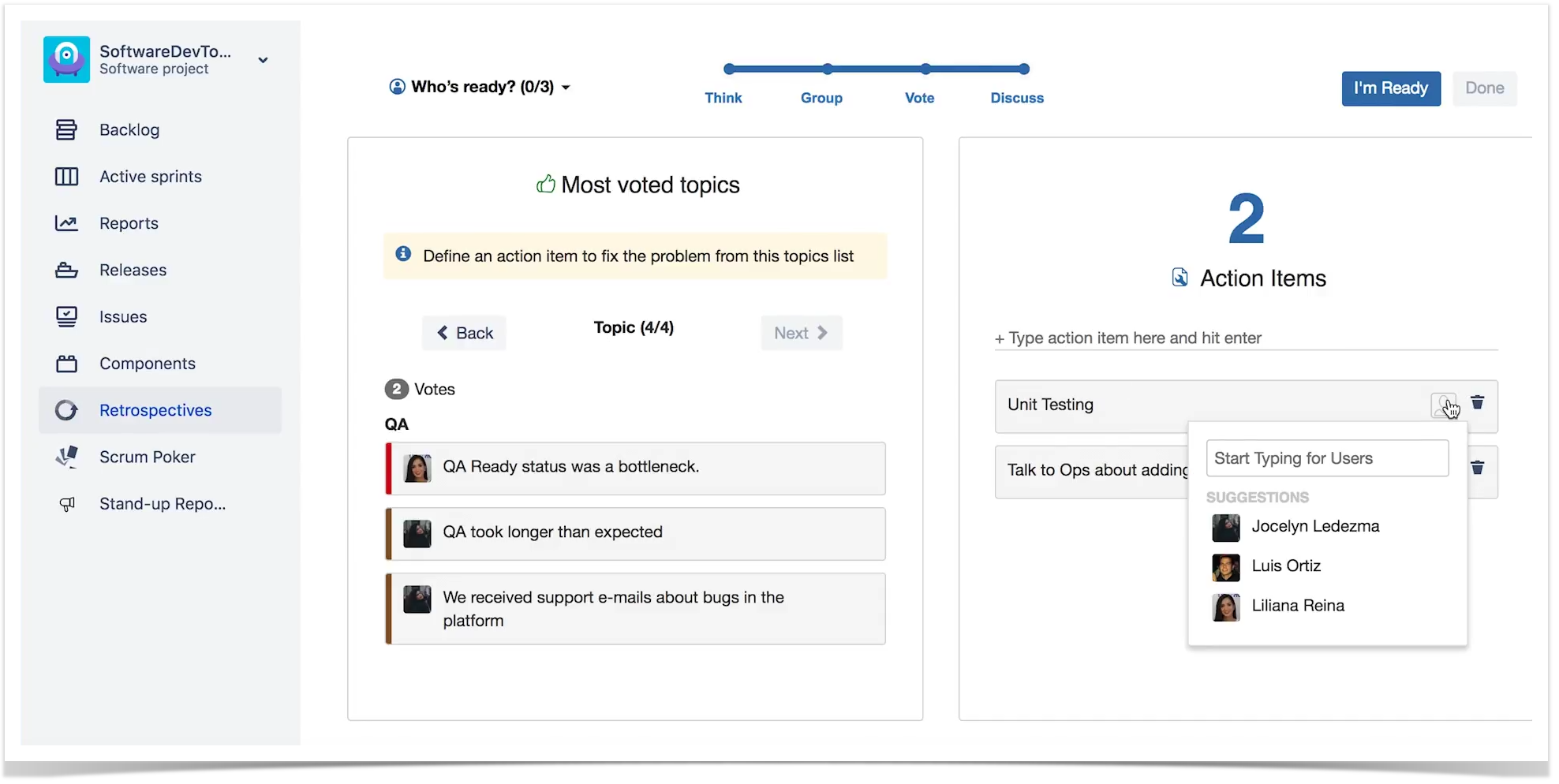Open Stand-up Repo... sidebar entry
The height and width of the screenshot is (784, 1559).
pos(163,504)
